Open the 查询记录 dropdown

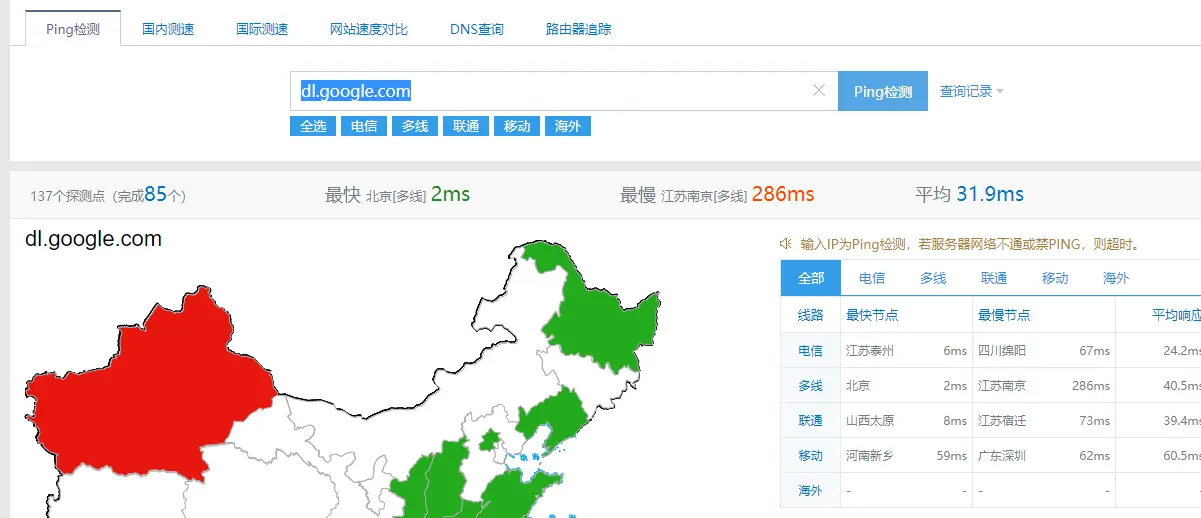971,91
